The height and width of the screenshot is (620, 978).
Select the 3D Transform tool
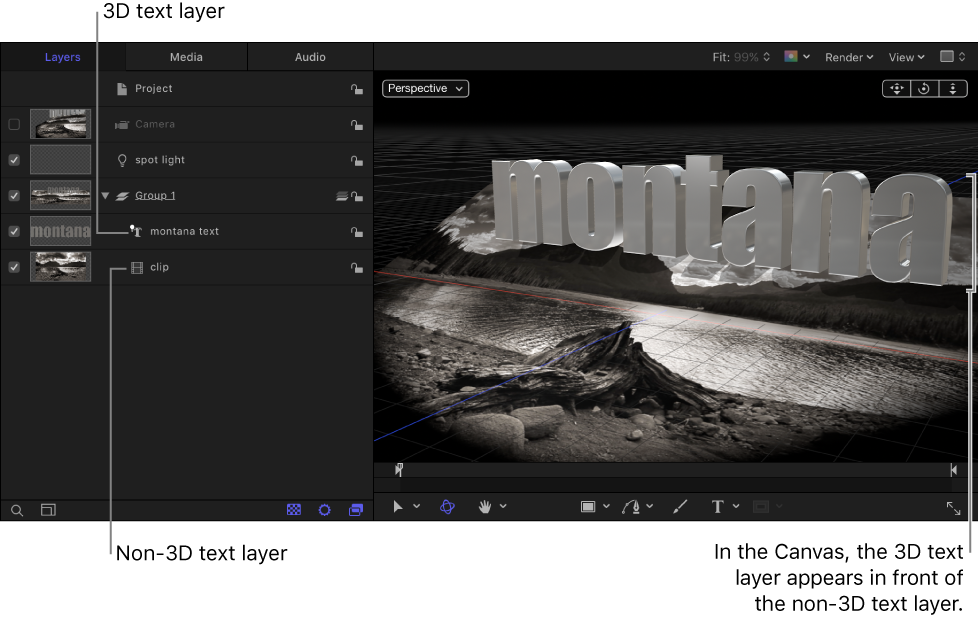click(x=447, y=507)
